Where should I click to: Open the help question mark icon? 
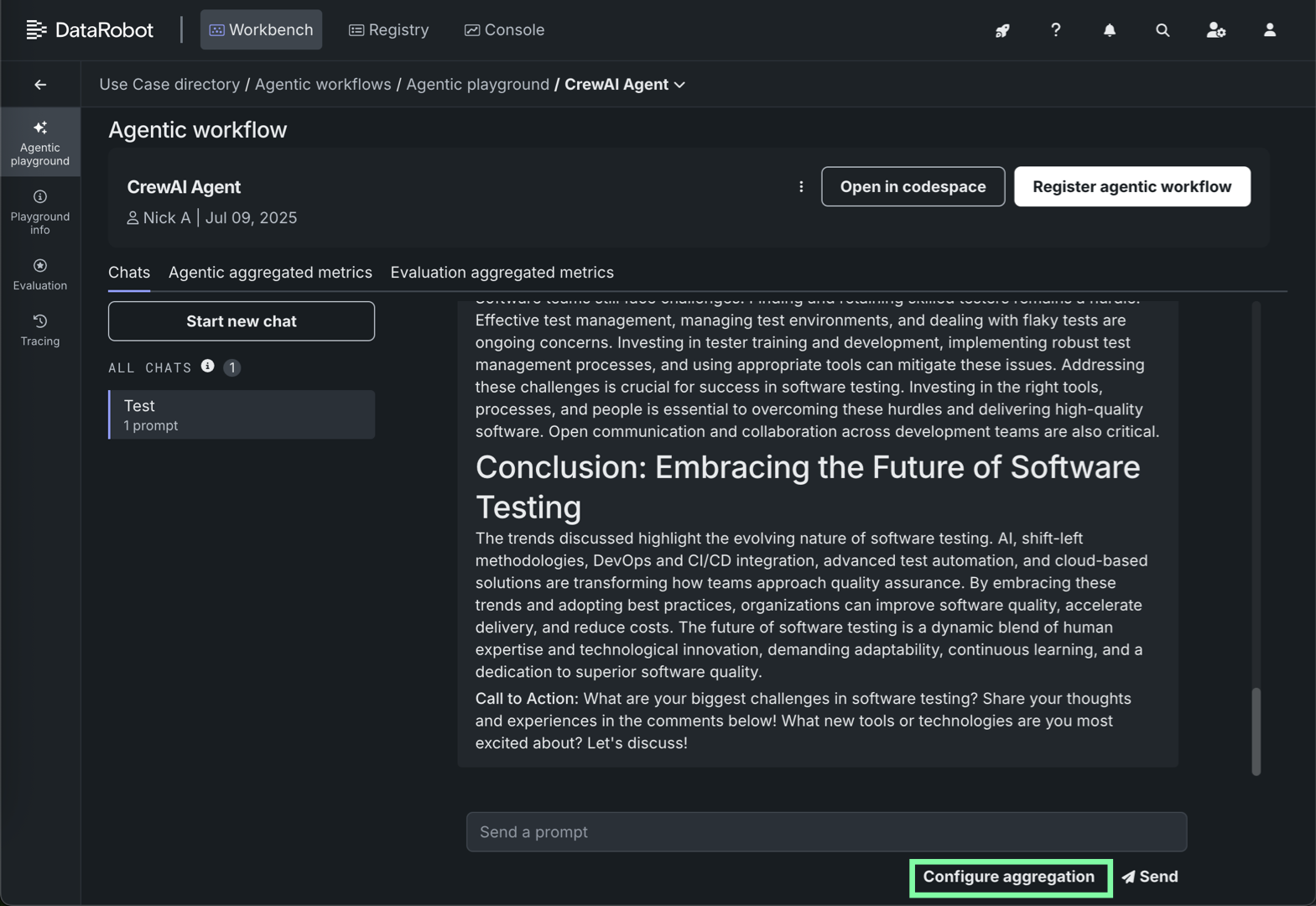click(1055, 30)
